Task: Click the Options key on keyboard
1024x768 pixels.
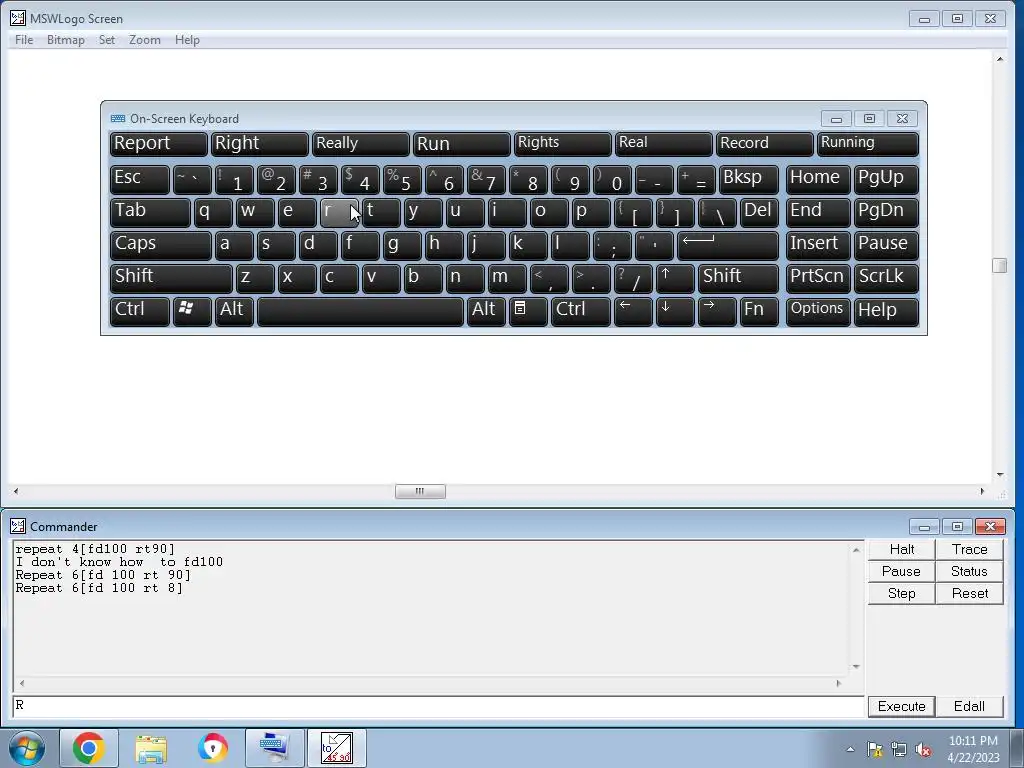Action: click(x=818, y=311)
